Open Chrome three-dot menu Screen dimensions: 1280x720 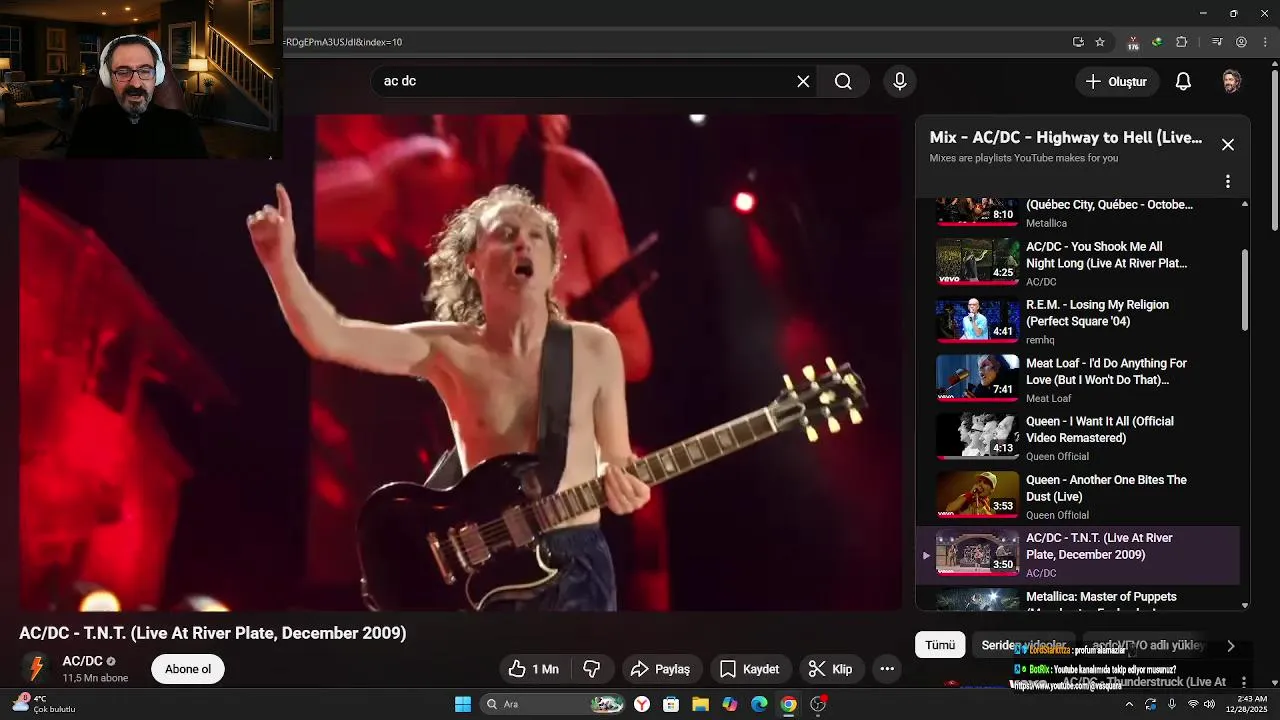coord(1263,42)
